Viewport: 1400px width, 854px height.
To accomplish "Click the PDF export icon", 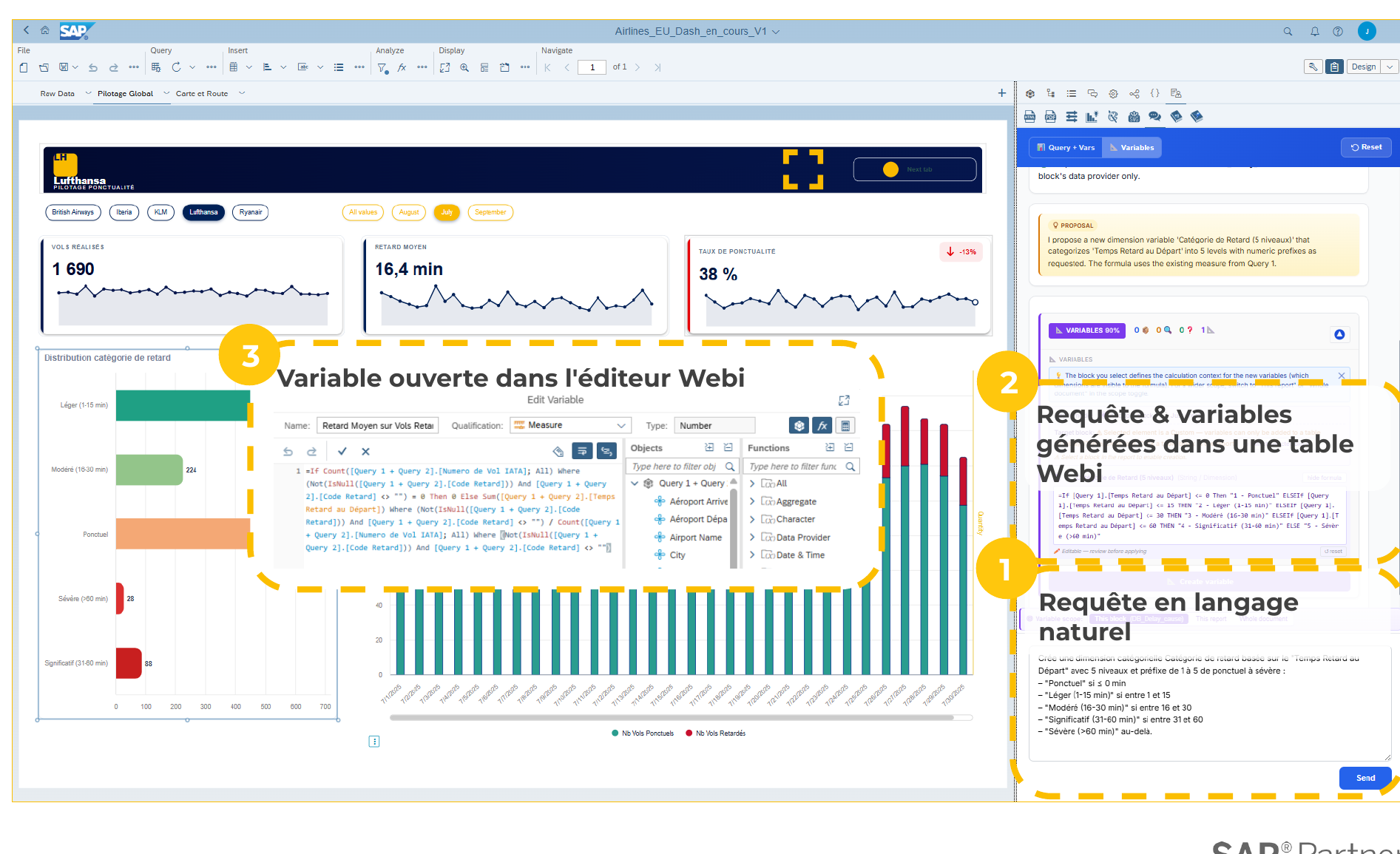I will tap(1050, 117).
